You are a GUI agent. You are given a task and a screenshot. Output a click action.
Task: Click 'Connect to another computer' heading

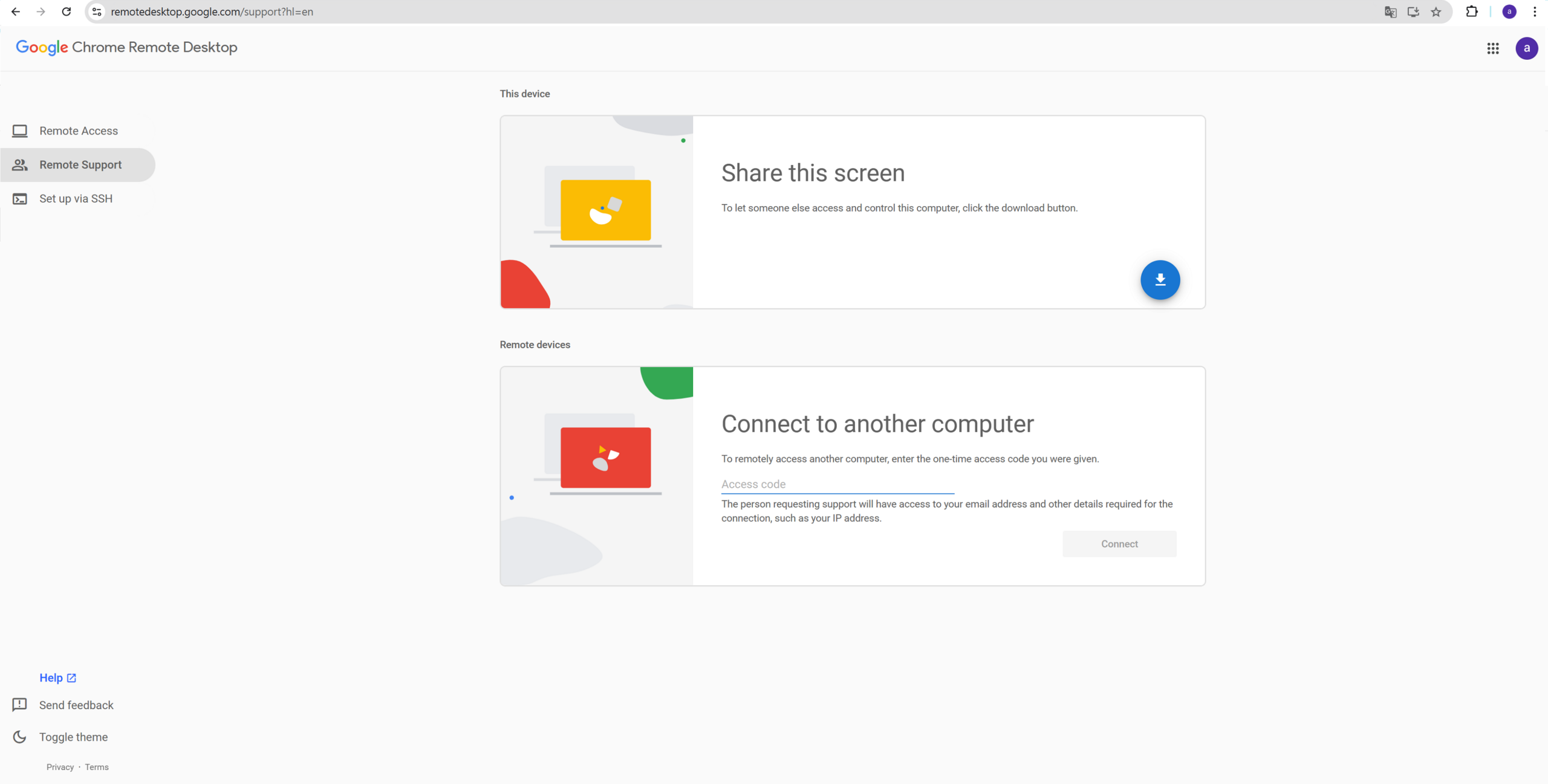click(877, 424)
